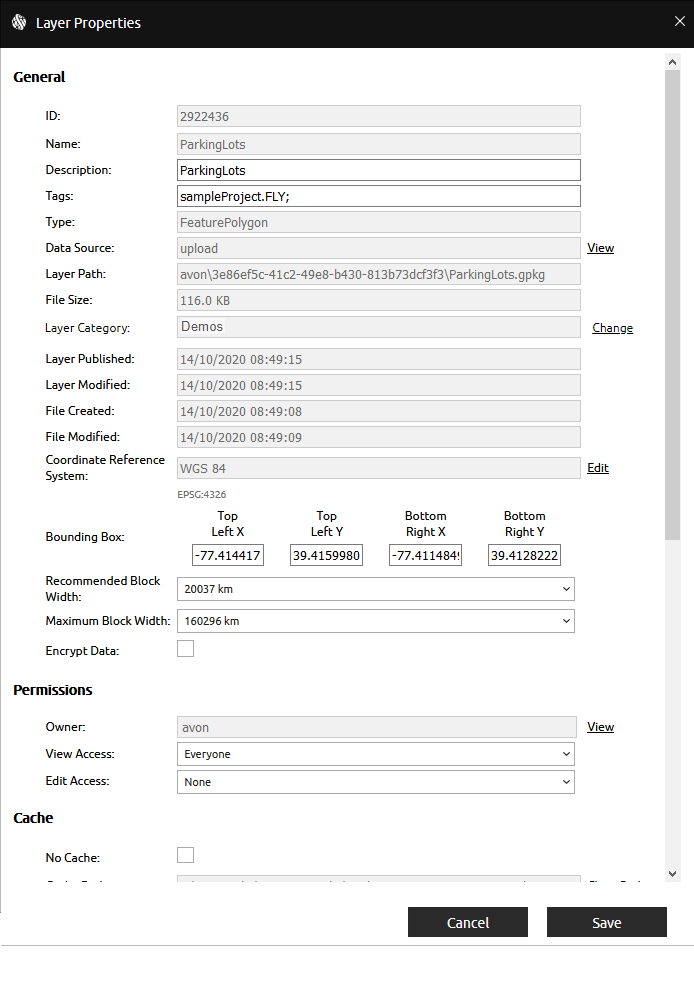Click the Layer Modified date field
This screenshot has height=984, width=694.
pyautogui.click(x=379, y=385)
